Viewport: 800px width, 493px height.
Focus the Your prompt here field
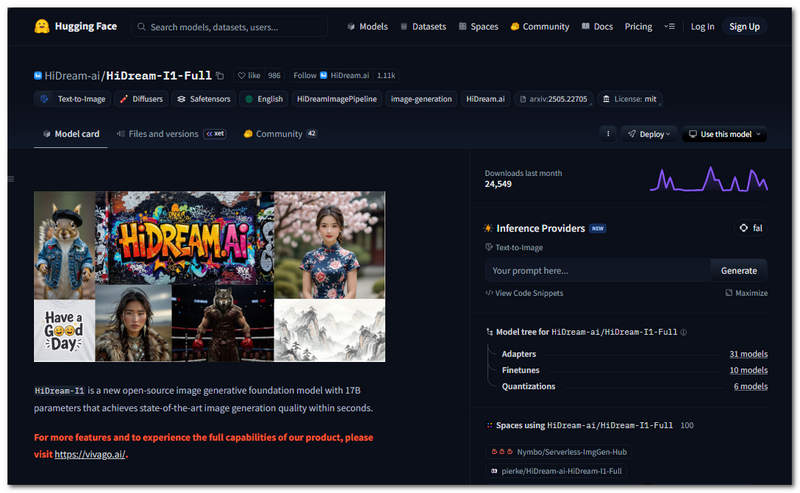597,270
